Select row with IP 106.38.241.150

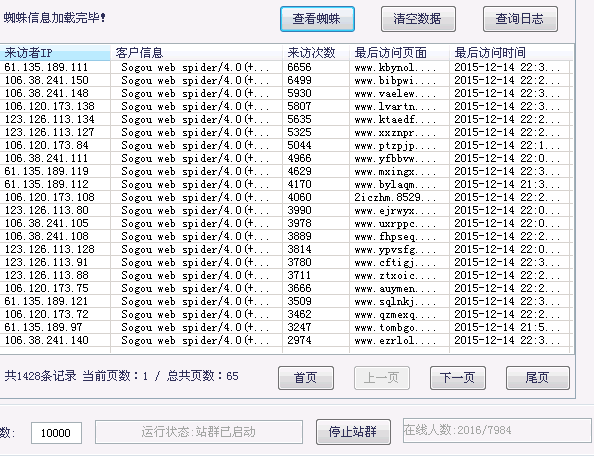[285, 80]
